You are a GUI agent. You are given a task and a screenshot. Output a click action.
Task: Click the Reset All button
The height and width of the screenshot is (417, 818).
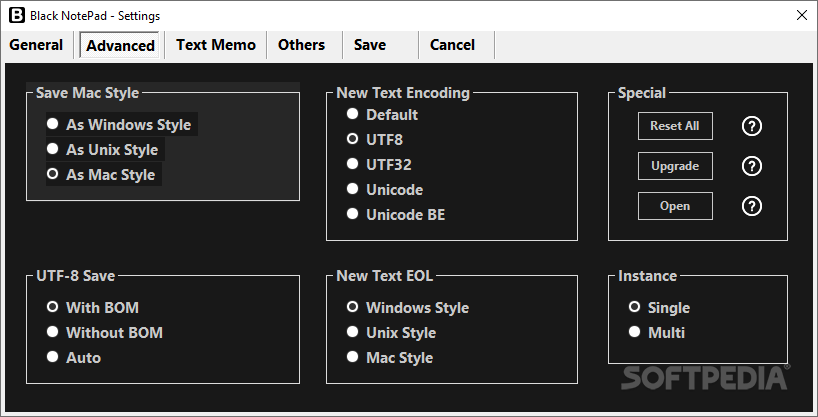tap(675, 126)
